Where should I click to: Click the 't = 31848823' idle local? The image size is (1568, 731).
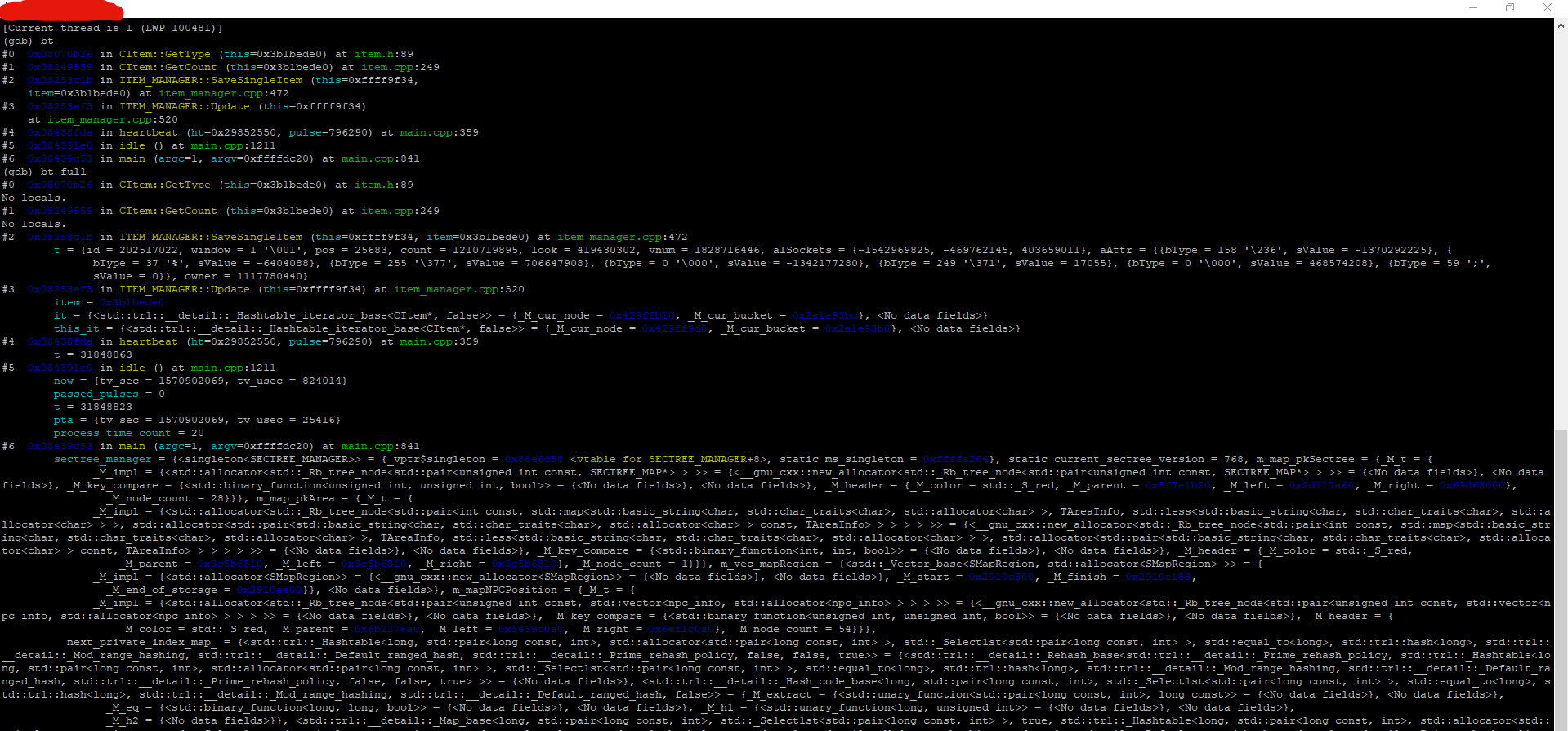pyautogui.click(x=93, y=407)
